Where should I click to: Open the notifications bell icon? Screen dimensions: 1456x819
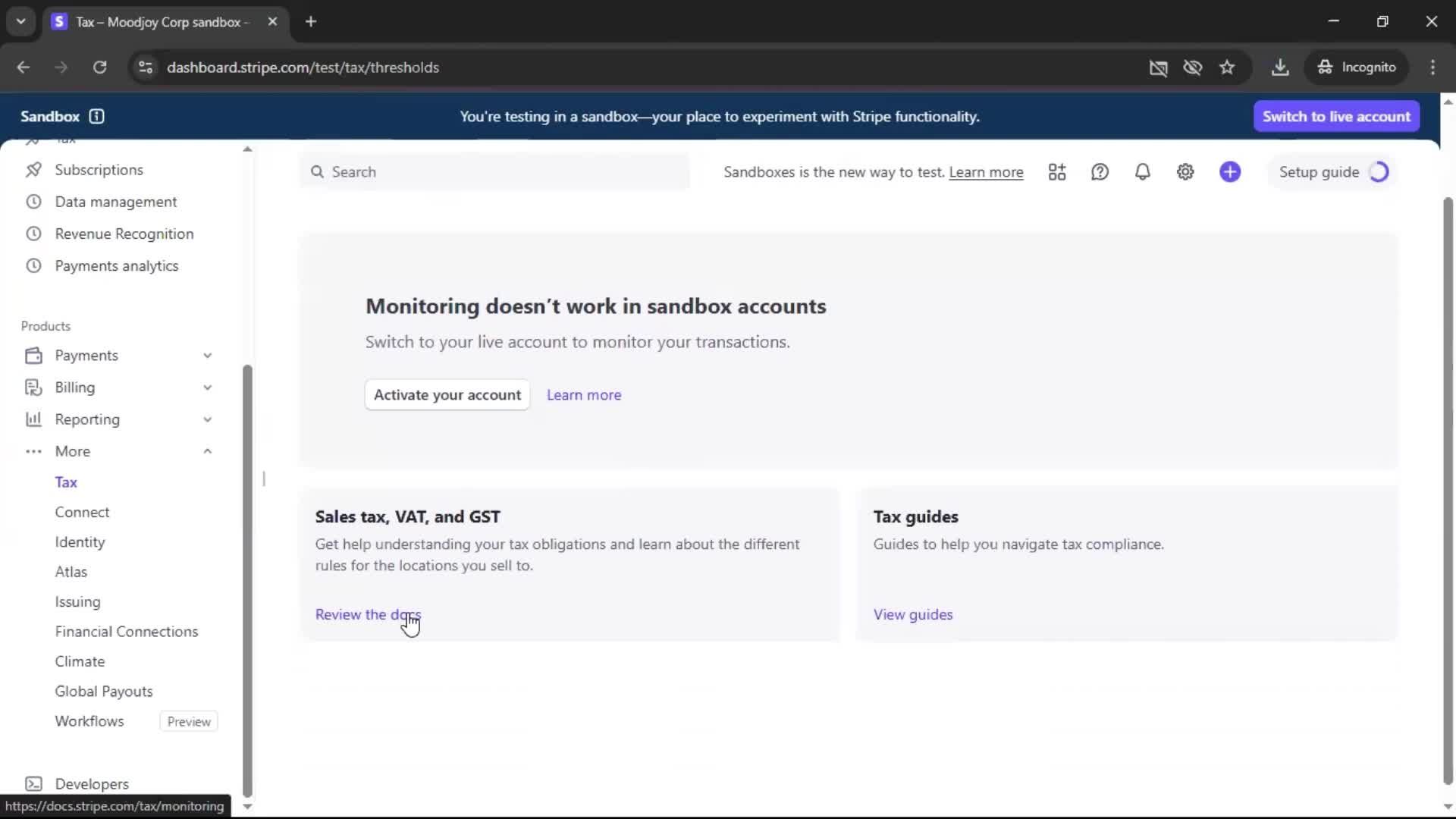(x=1142, y=172)
